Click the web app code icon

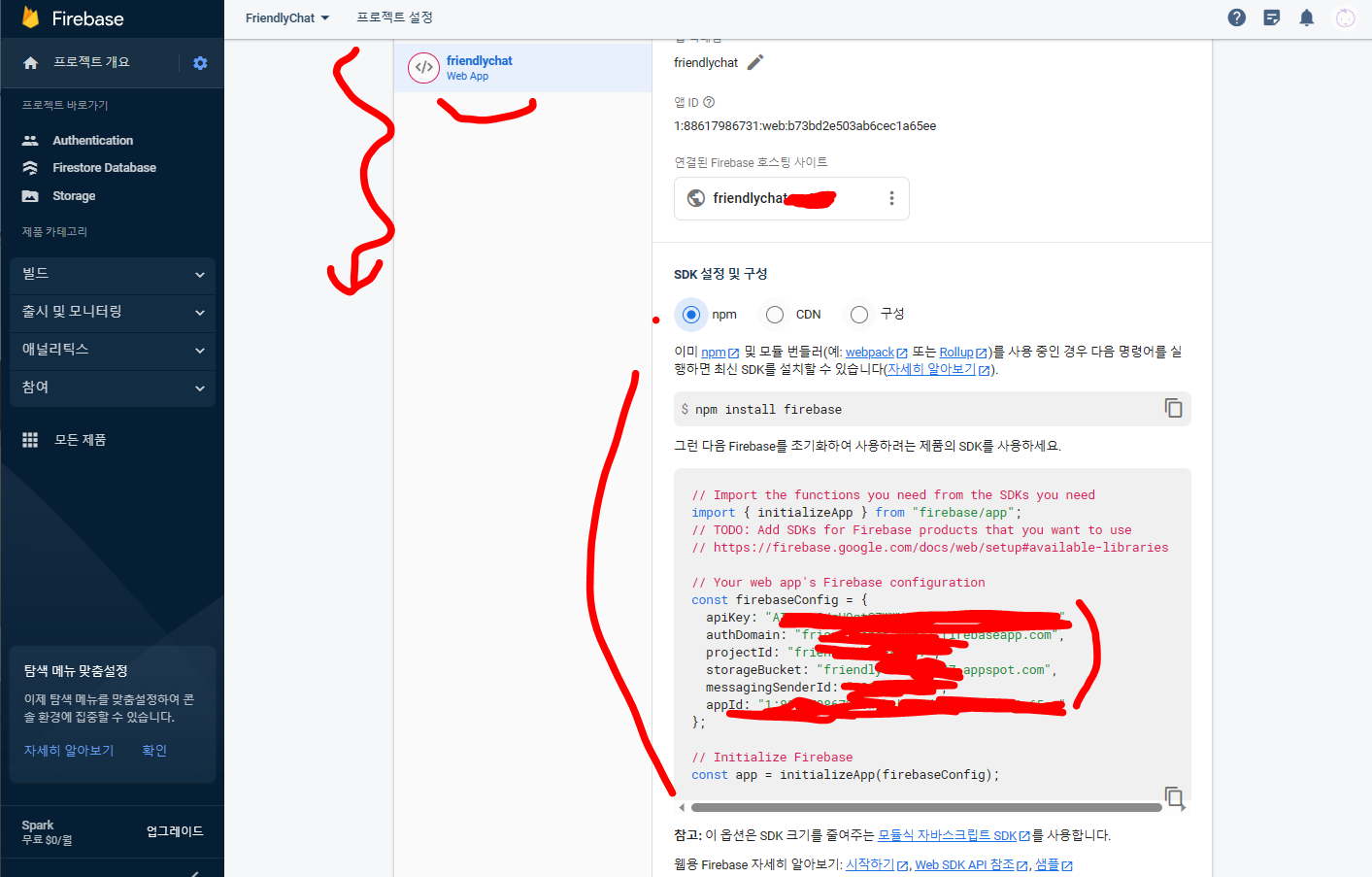[x=424, y=68]
